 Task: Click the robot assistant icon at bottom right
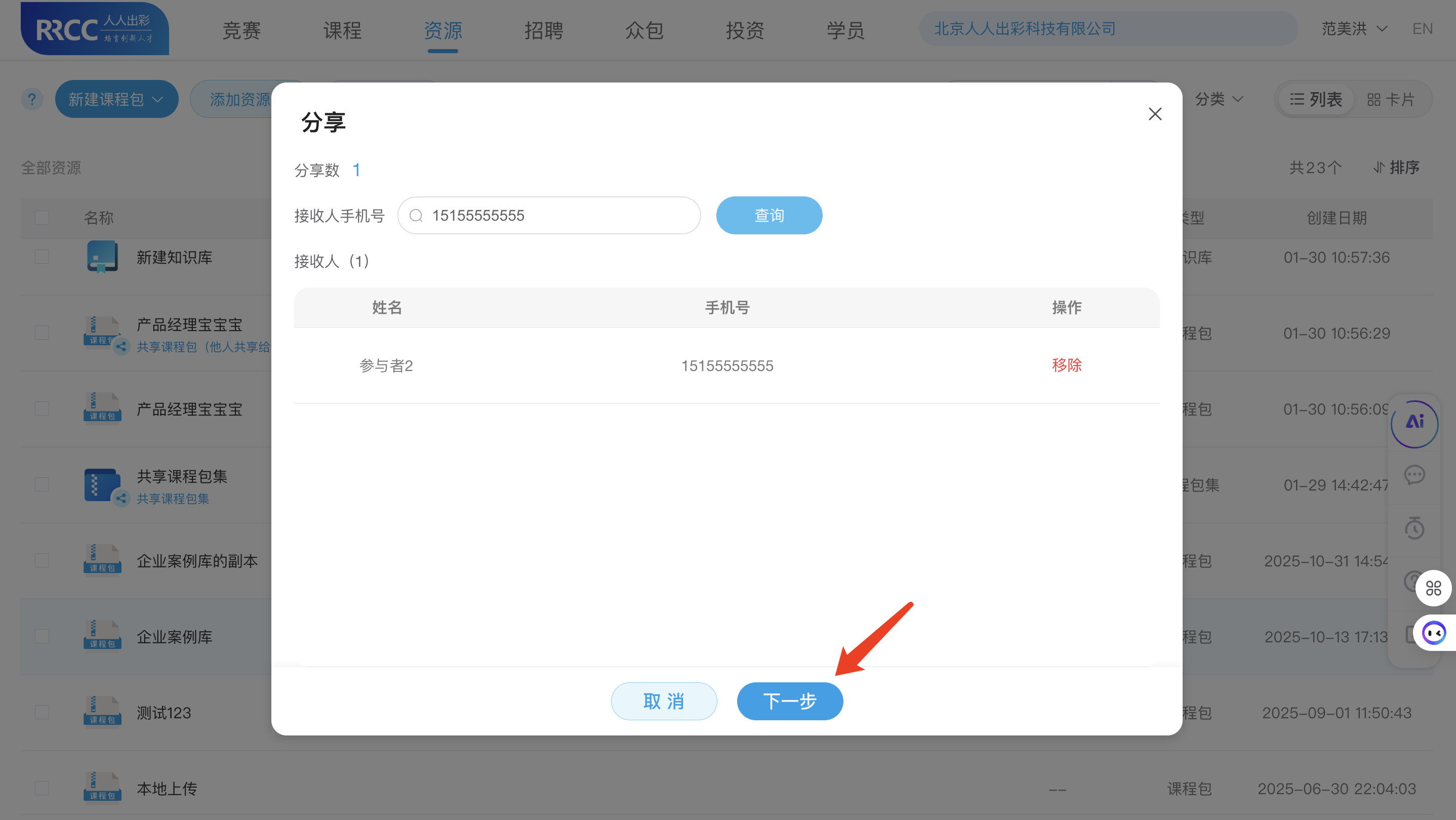click(1435, 633)
